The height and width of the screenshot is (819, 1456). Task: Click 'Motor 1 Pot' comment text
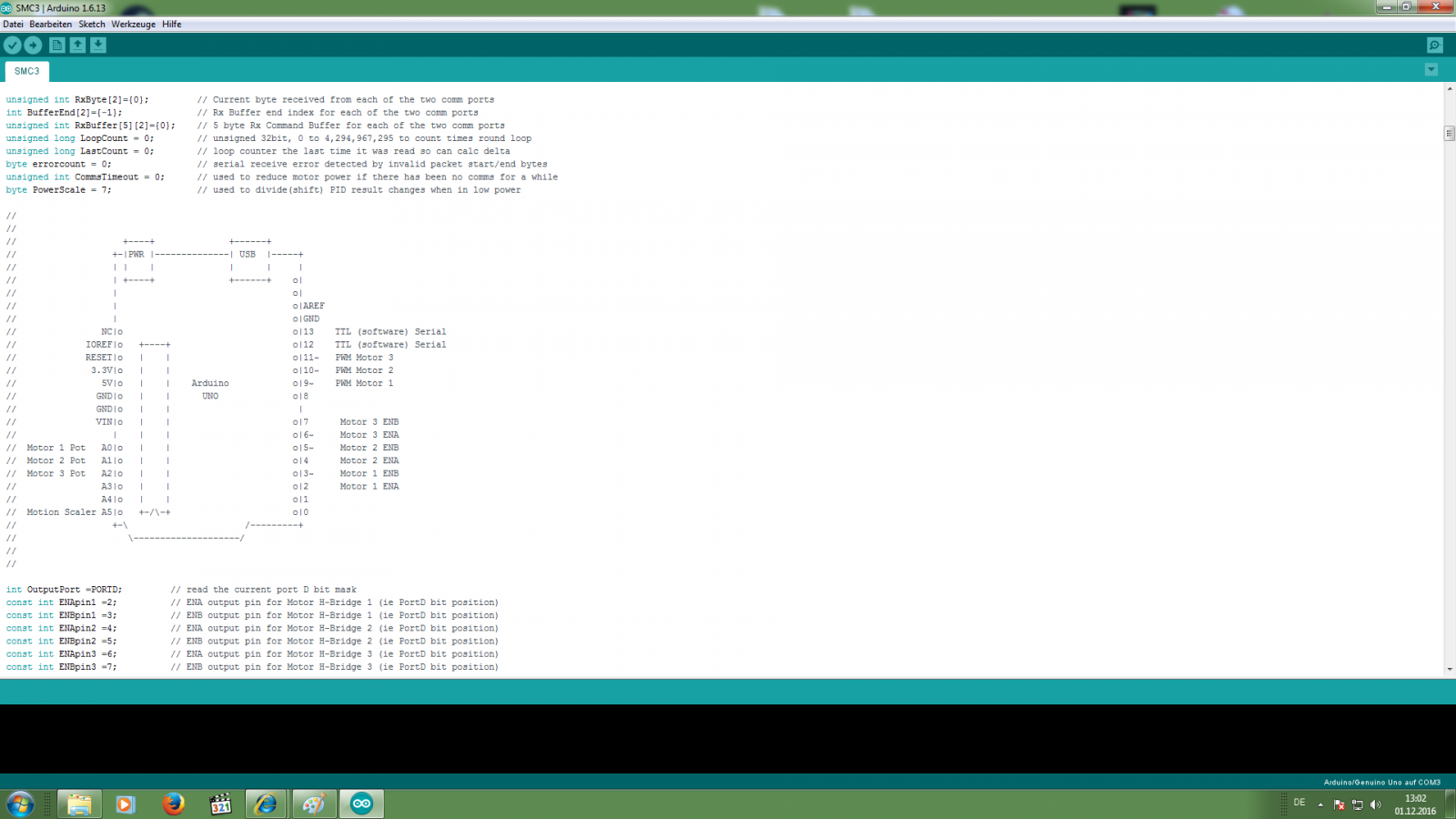pos(56,448)
